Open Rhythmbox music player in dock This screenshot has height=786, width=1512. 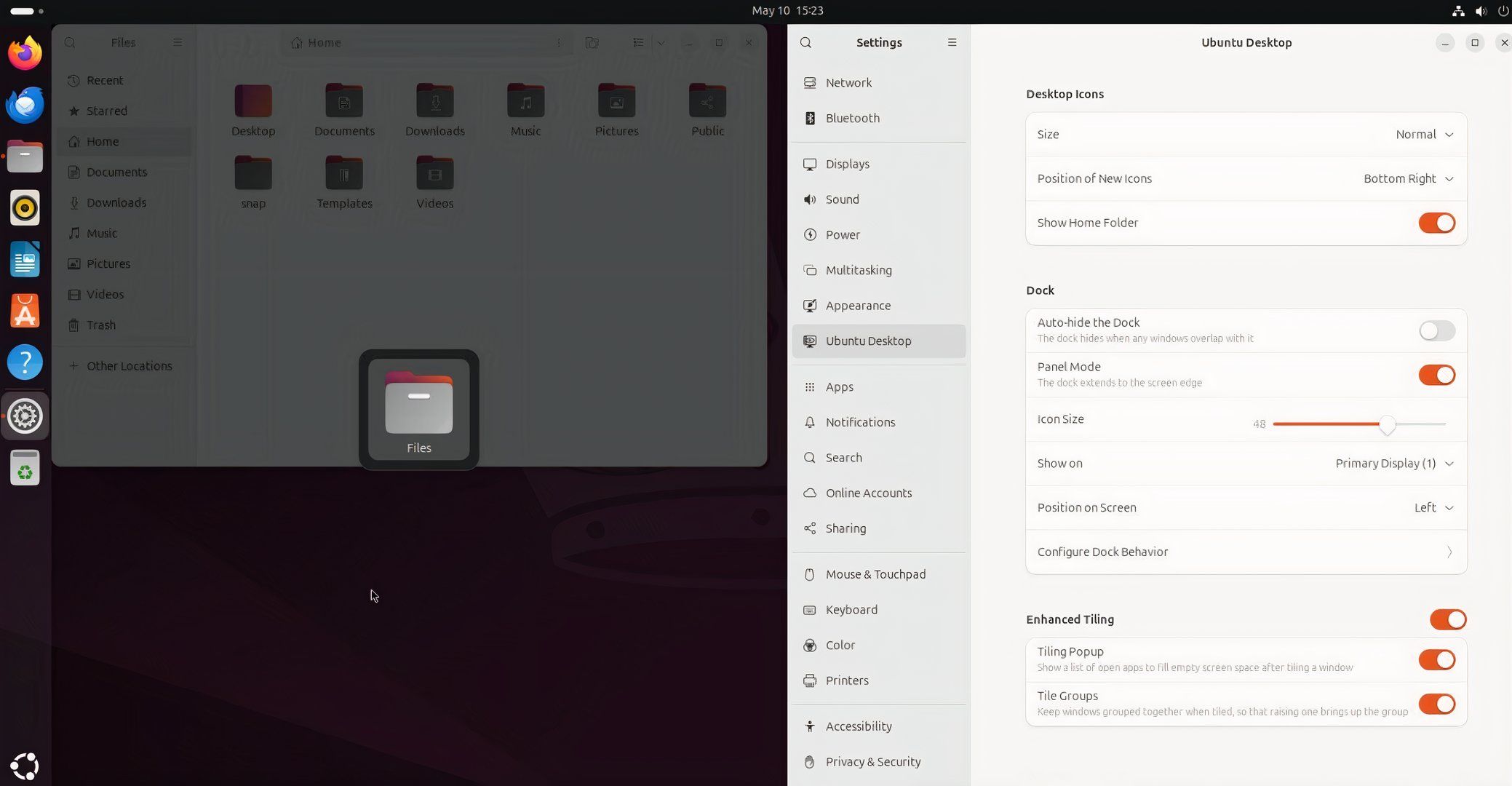25,208
